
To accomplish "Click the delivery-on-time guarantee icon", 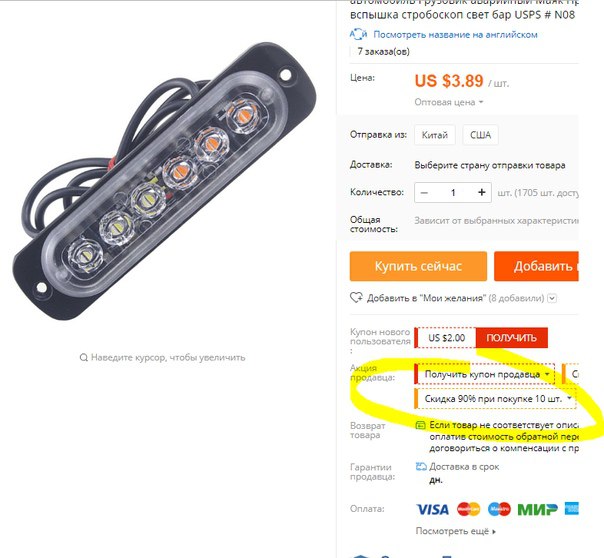I will pyautogui.click(x=421, y=467).
